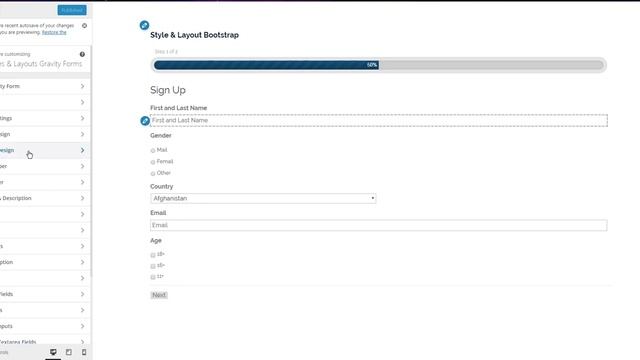
Task: Click the 'Style & Layout Bootstrap' page title
Action: (x=194, y=35)
